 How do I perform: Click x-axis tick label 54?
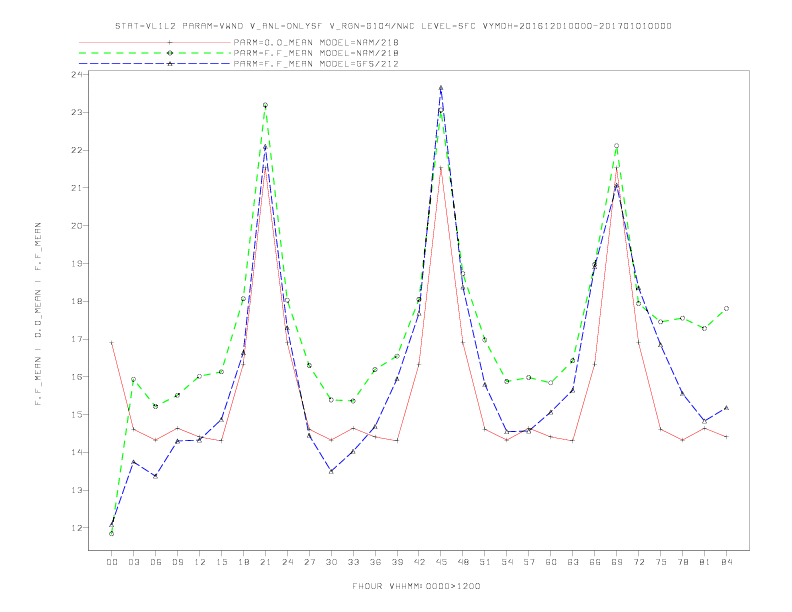click(x=507, y=562)
